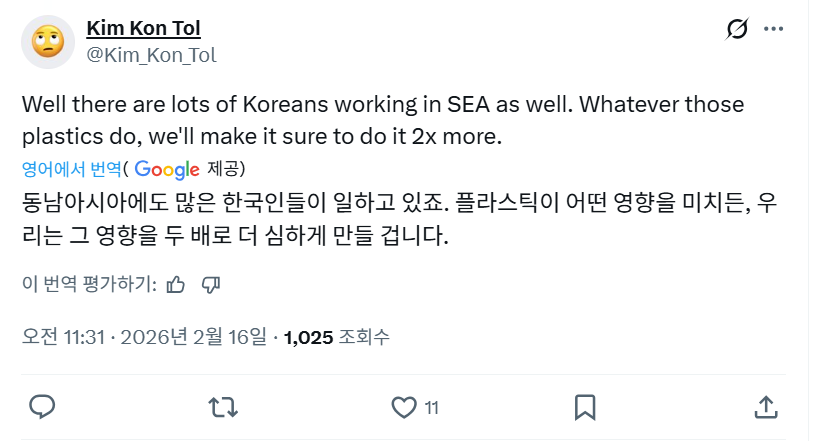This screenshot has height=441, width=814.
Task: Click the Grok icon on the tweet
Action: (x=737, y=30)
